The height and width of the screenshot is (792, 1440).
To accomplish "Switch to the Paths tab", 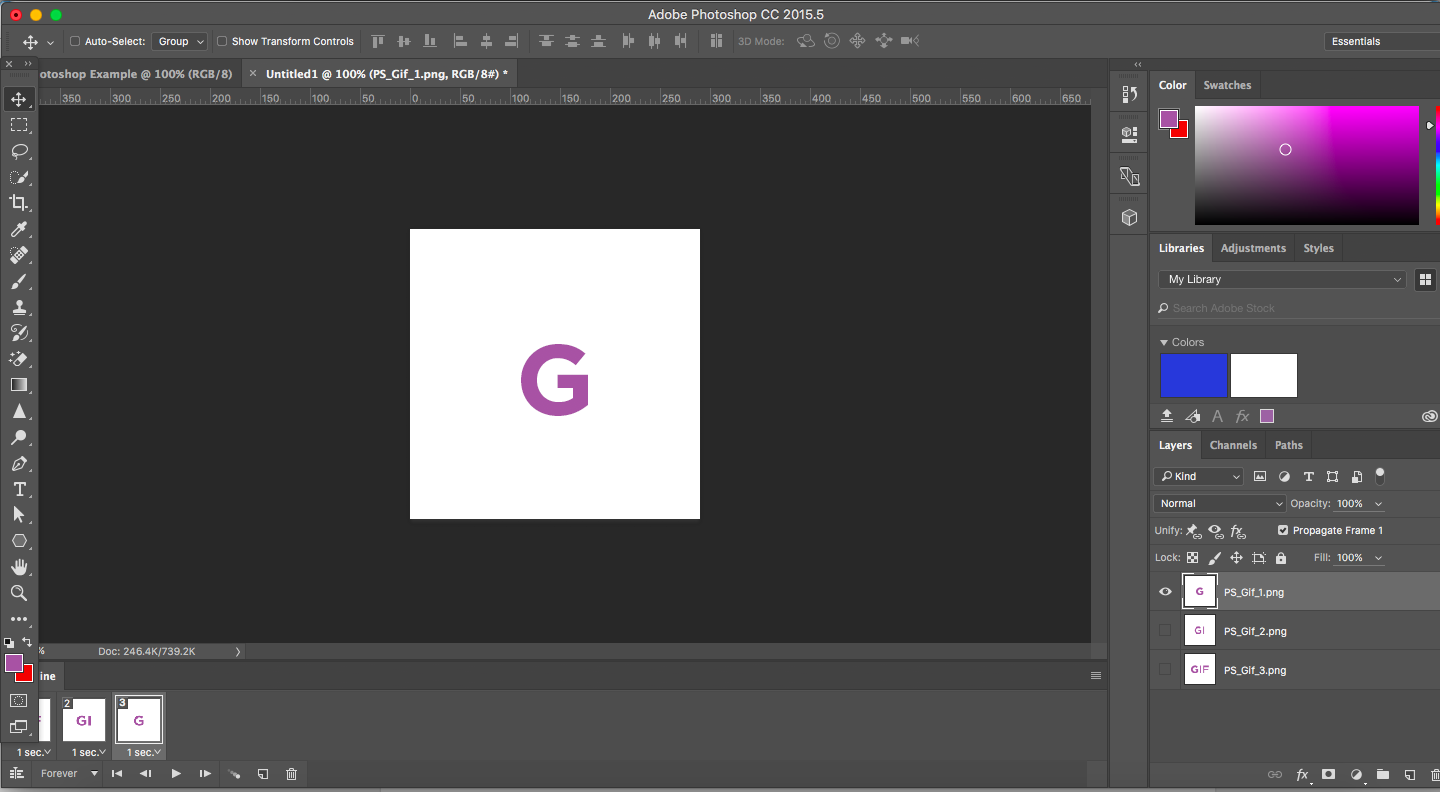I will (1289, 445).
